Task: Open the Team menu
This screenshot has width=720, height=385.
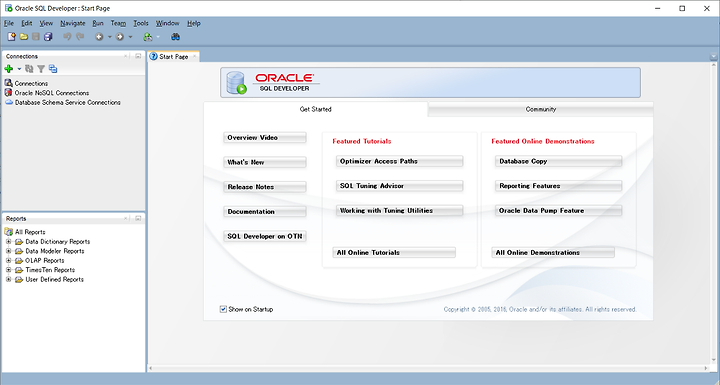Action: (x=118, y=23)
